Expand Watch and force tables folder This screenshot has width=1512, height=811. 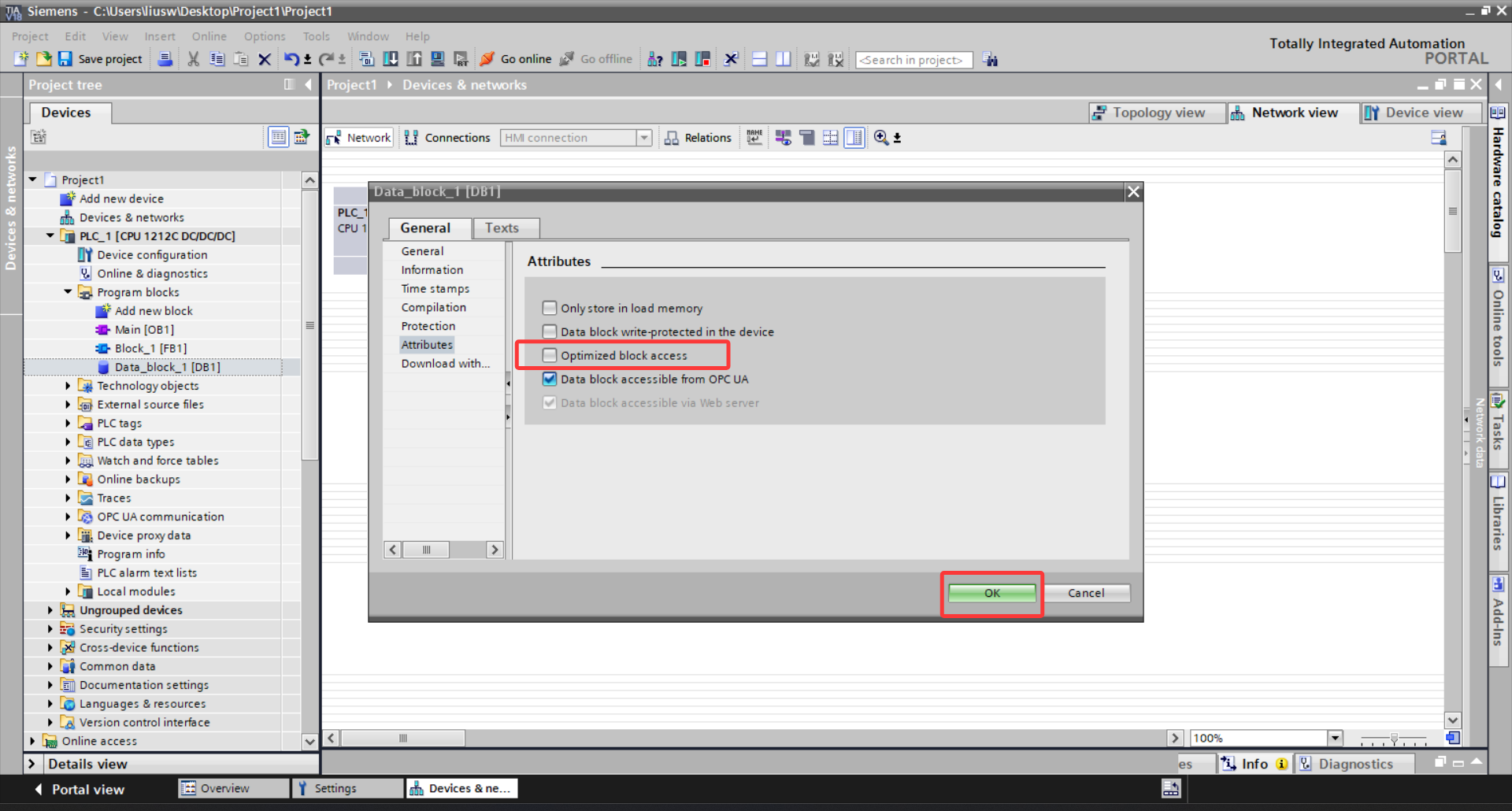click(x=68, y=461)
